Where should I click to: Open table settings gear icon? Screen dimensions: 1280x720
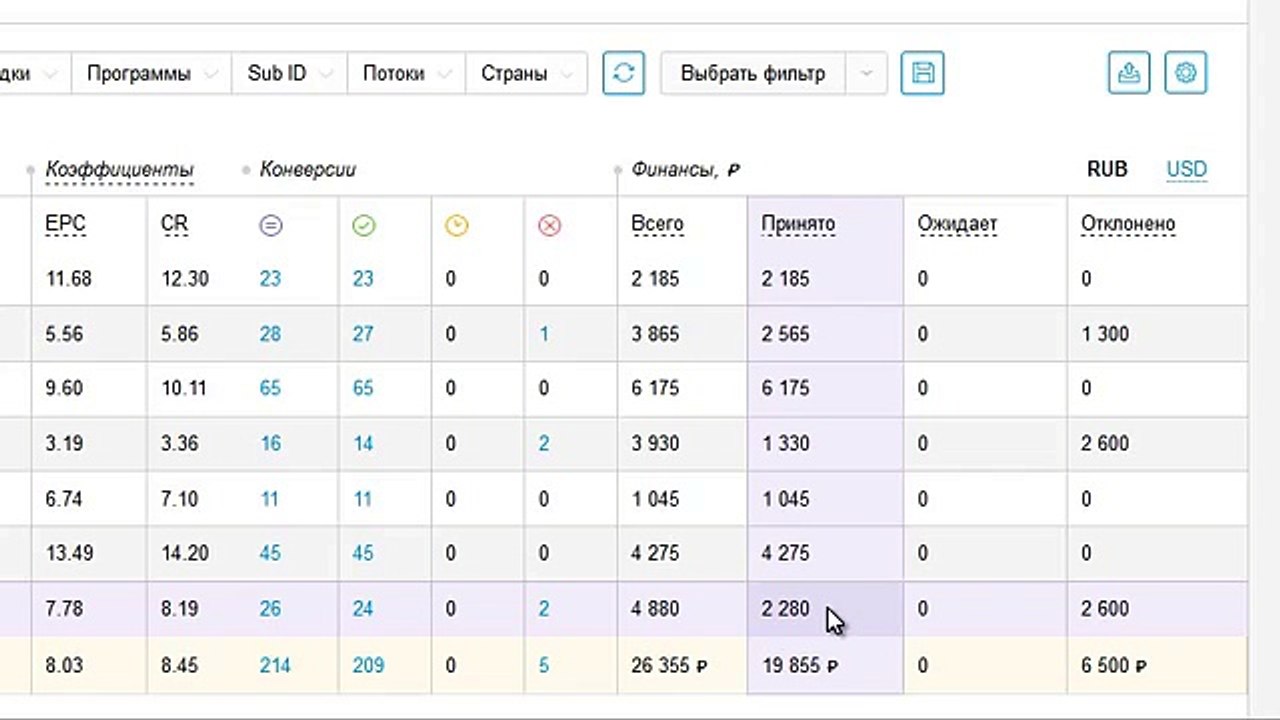tap(1186, 73)
